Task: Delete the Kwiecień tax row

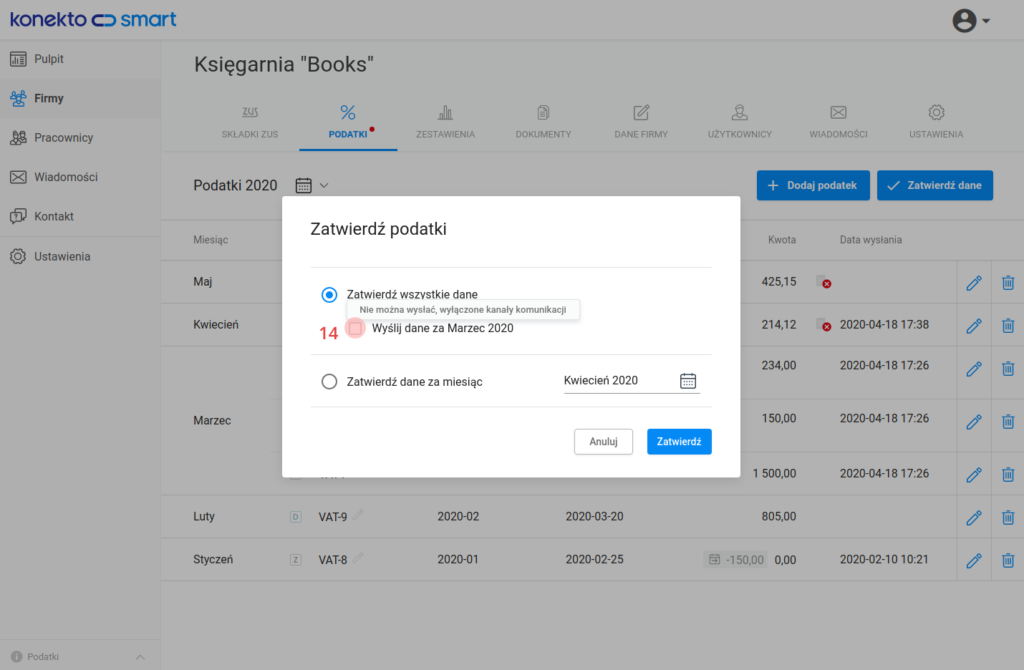Action: tap(1008, 325)
